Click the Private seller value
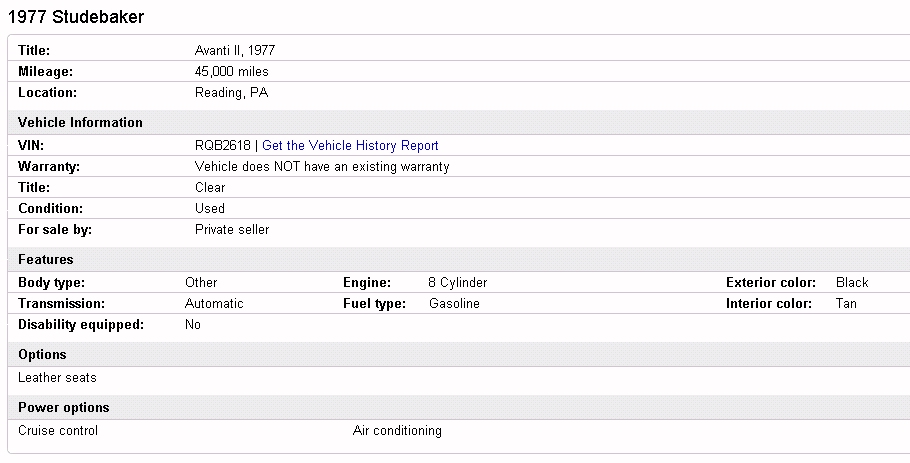Screen dimensions: 910x463 coord(232,230)
